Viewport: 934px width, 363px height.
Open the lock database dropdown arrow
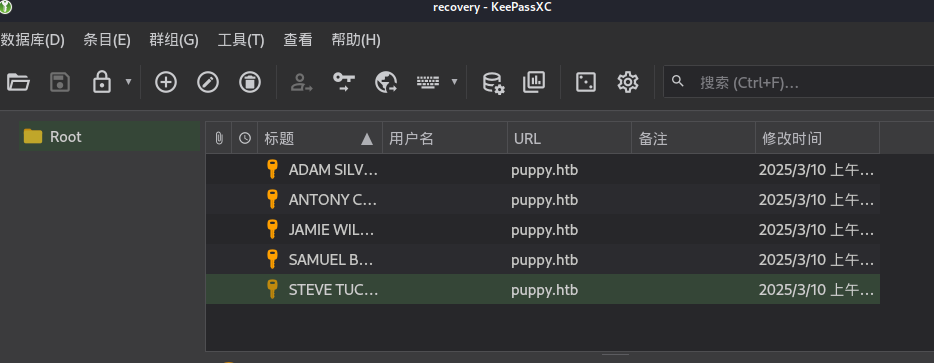coord(128,82)
